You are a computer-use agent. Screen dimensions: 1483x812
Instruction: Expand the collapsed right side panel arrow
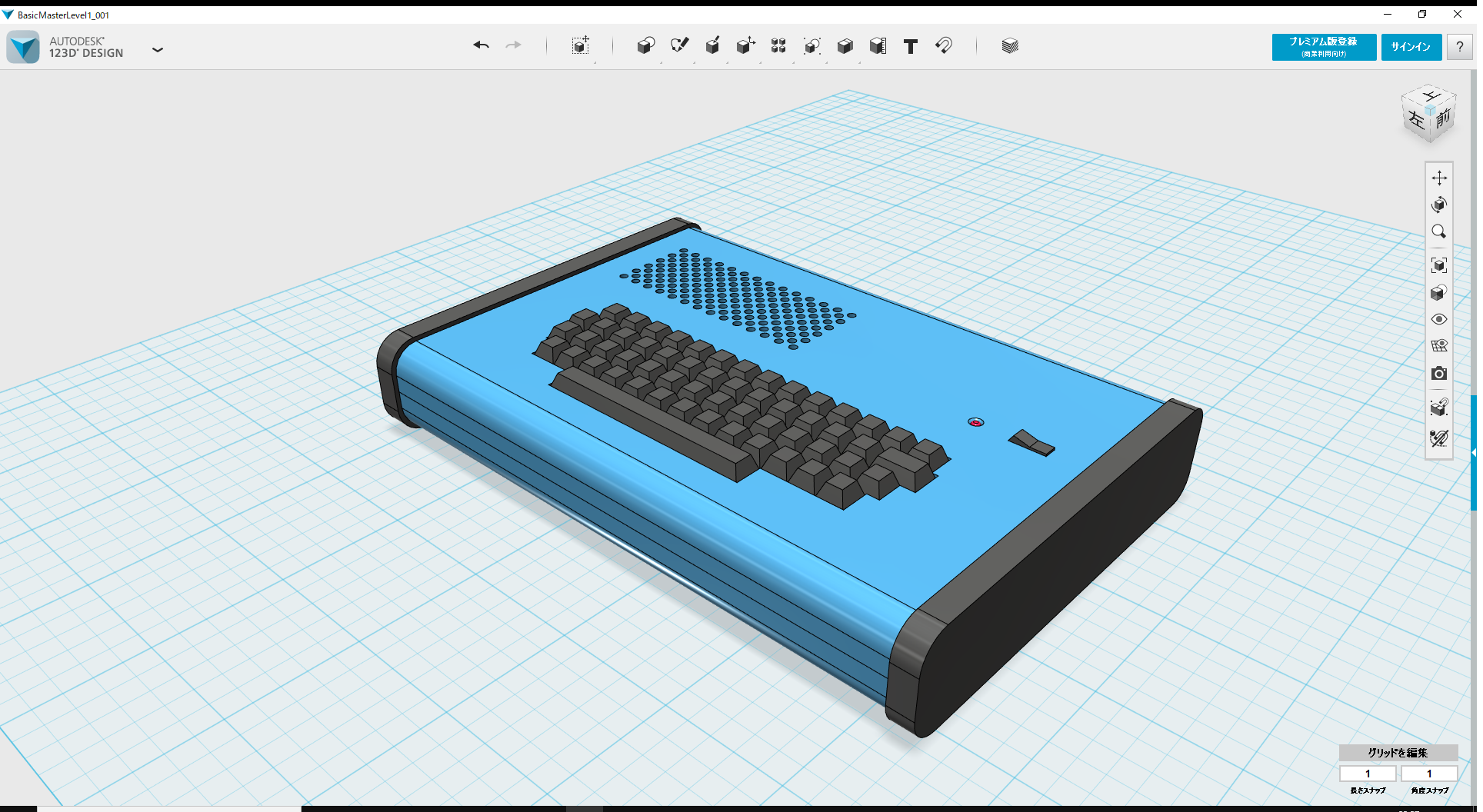tap(1473, 453)
